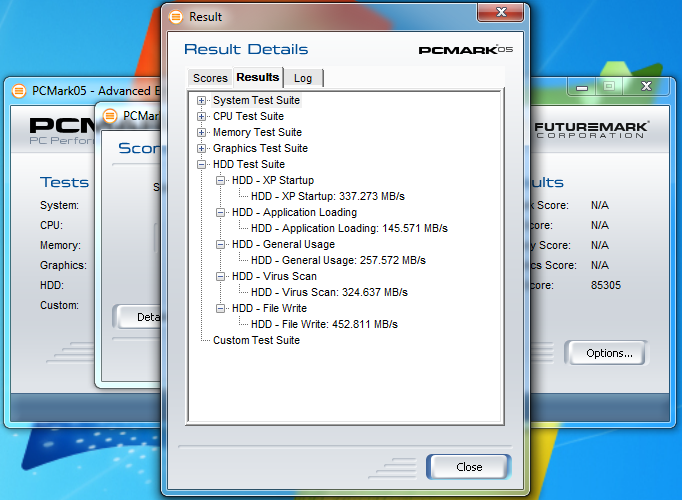The height and width of the screenshot is (500, 682).
Task: Click the middle PCMark score window icon
Action: click(110, 116)
